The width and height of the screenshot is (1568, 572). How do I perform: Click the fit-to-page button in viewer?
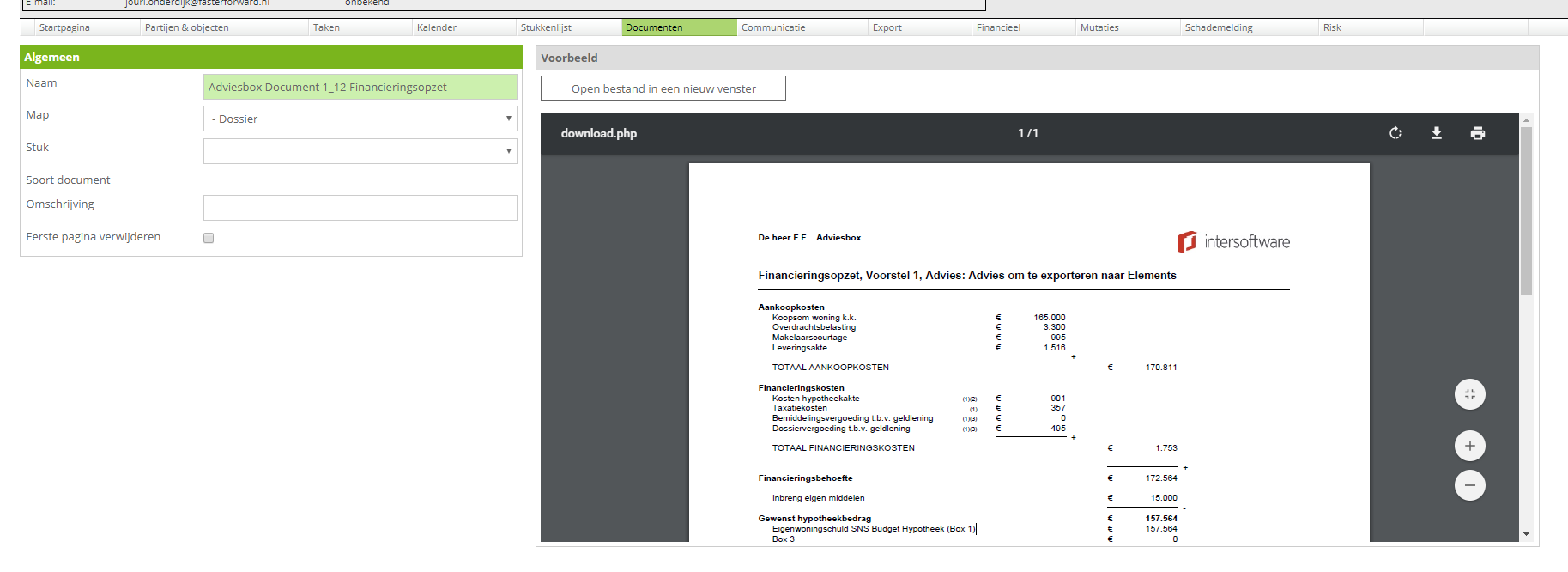tap(1470, 394)
